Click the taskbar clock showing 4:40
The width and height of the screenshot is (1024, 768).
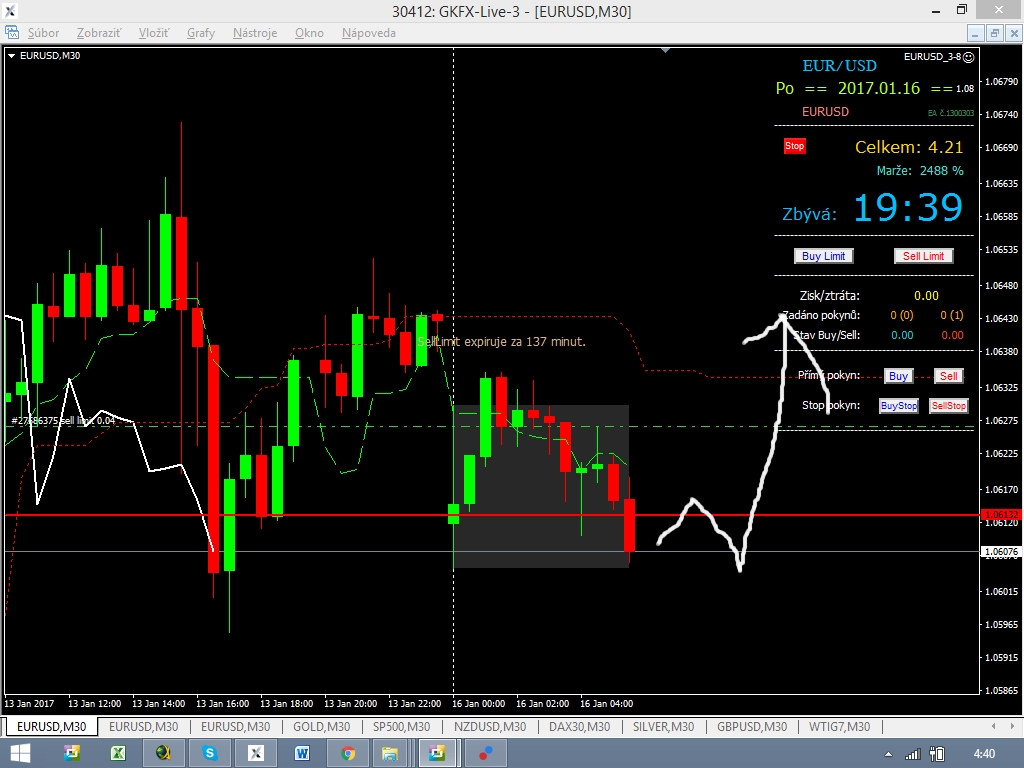pyautogui.click(x=984, y=754)
